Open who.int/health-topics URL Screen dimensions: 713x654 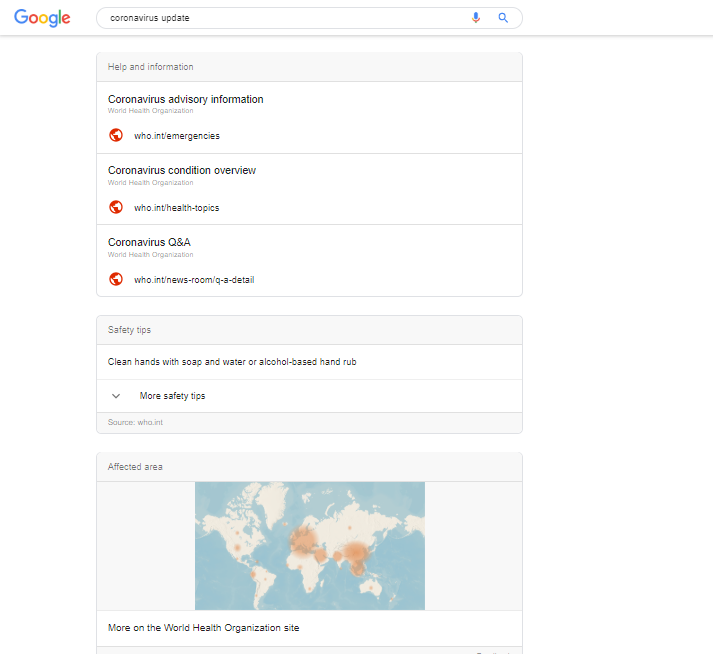176,208
